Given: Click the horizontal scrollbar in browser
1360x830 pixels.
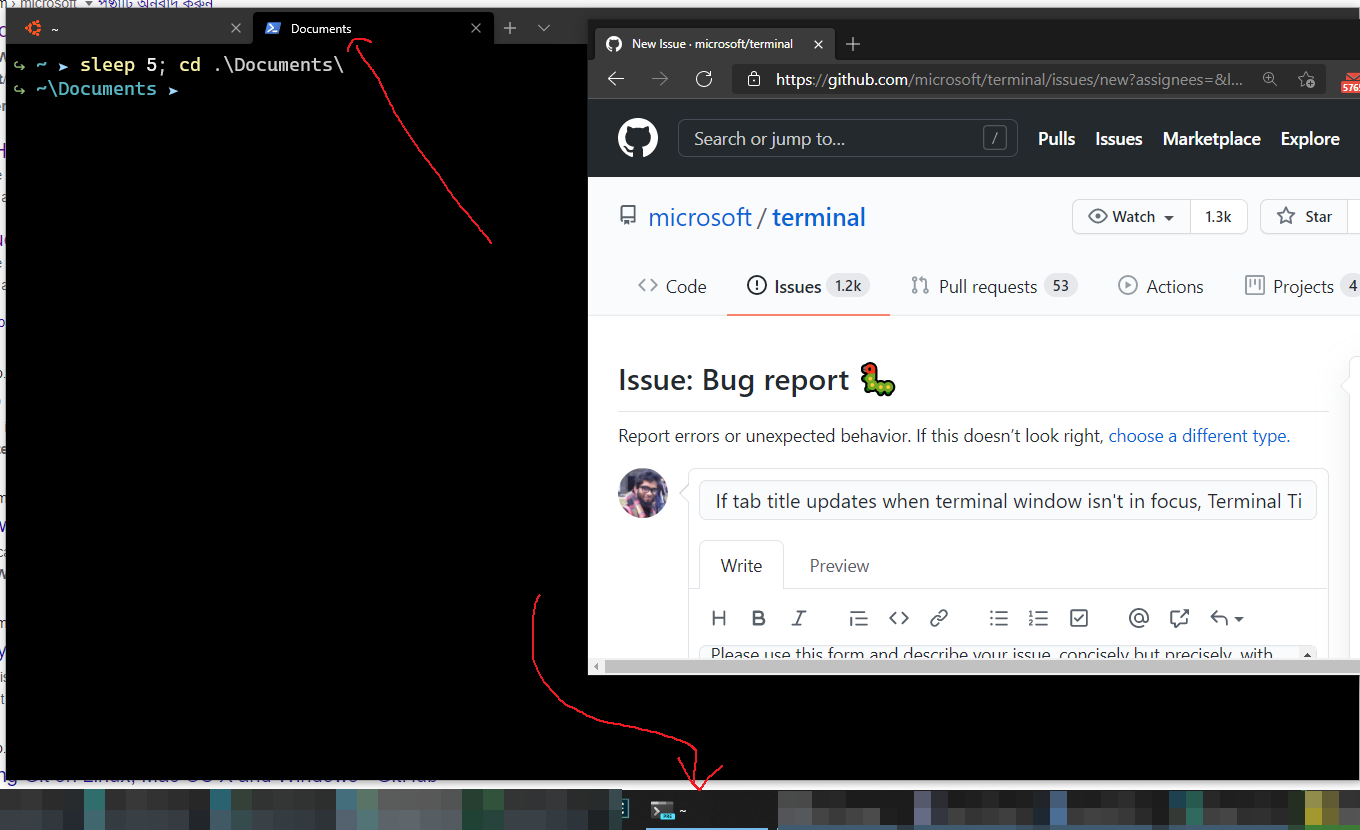Looking at the screenshot, I should [981, 666].
